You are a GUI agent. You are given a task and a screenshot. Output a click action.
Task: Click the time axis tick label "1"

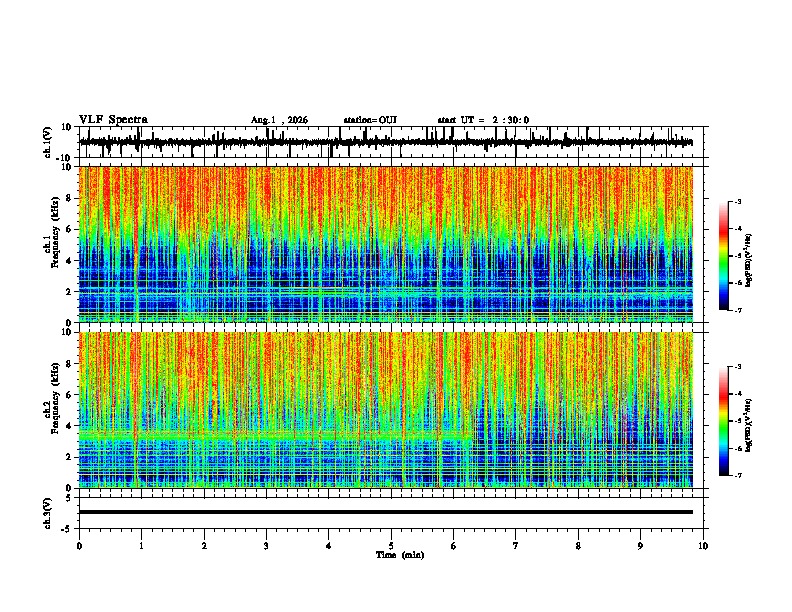pos(141,546)
